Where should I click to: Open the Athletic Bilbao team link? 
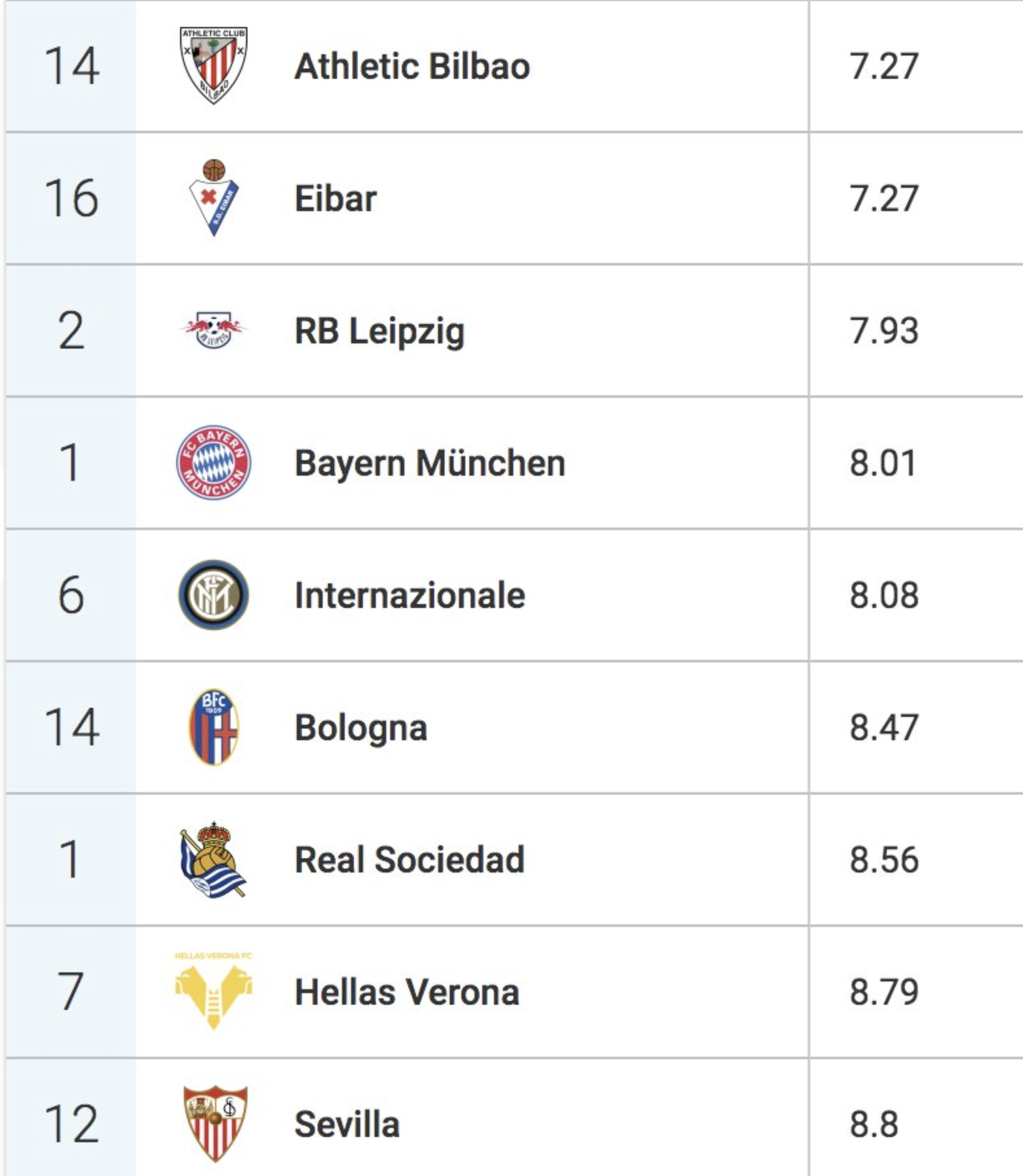(x=412, y=66)
